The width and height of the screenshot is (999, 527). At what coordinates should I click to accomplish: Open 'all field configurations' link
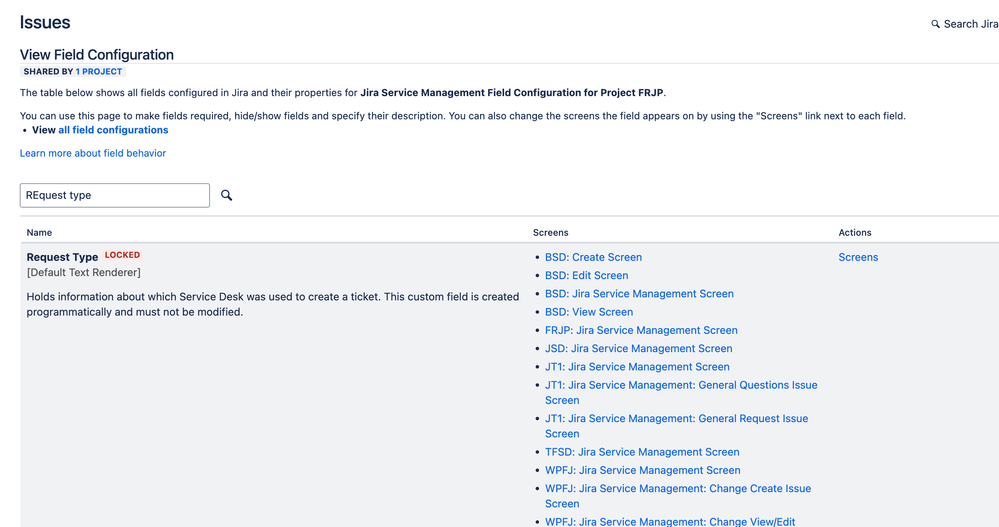[x=113, y=130]
